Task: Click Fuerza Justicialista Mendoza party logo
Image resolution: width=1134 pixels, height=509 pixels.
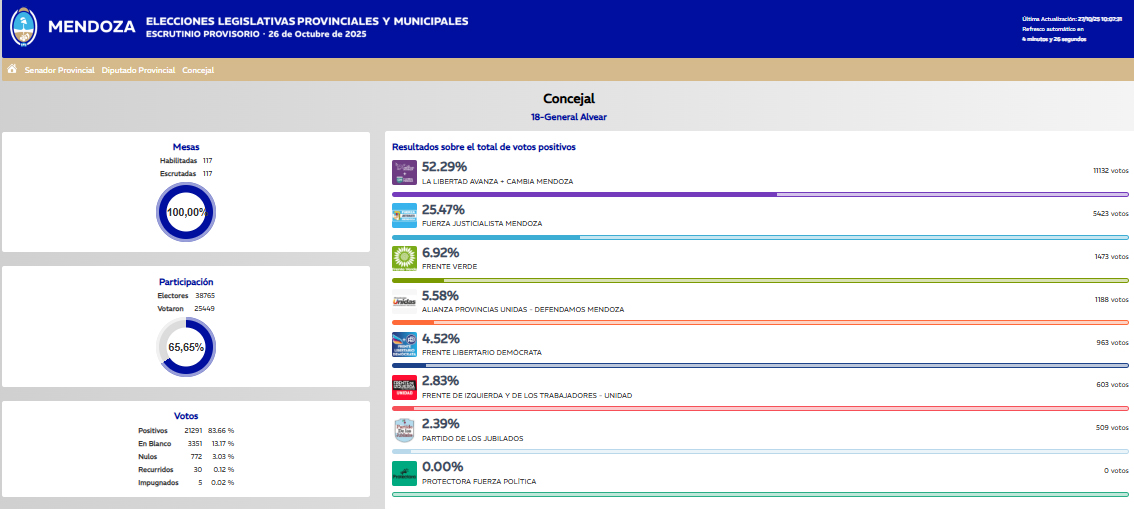Action: [x=404, y=216]
